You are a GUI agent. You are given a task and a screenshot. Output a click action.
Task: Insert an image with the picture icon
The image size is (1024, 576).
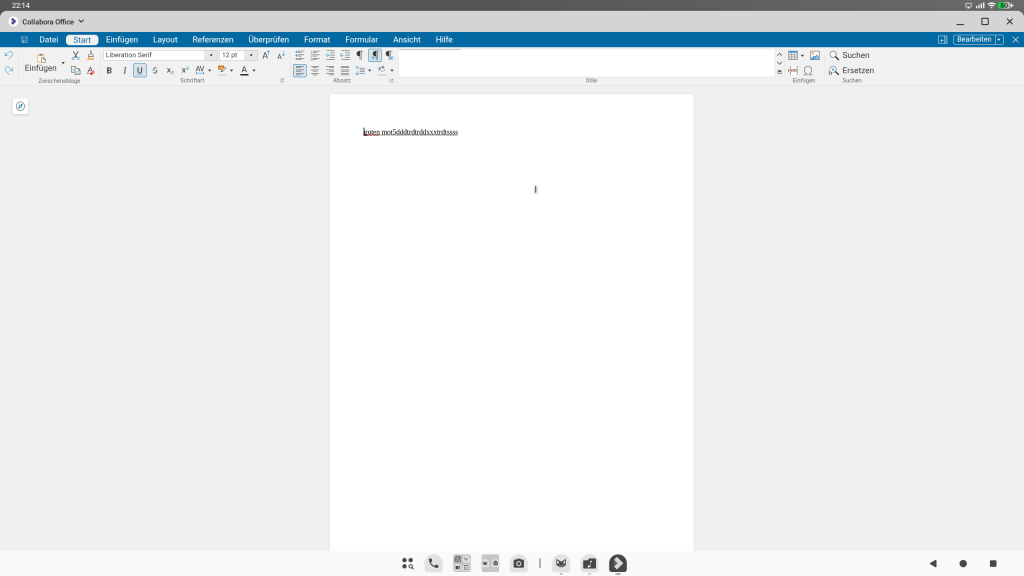815,56
